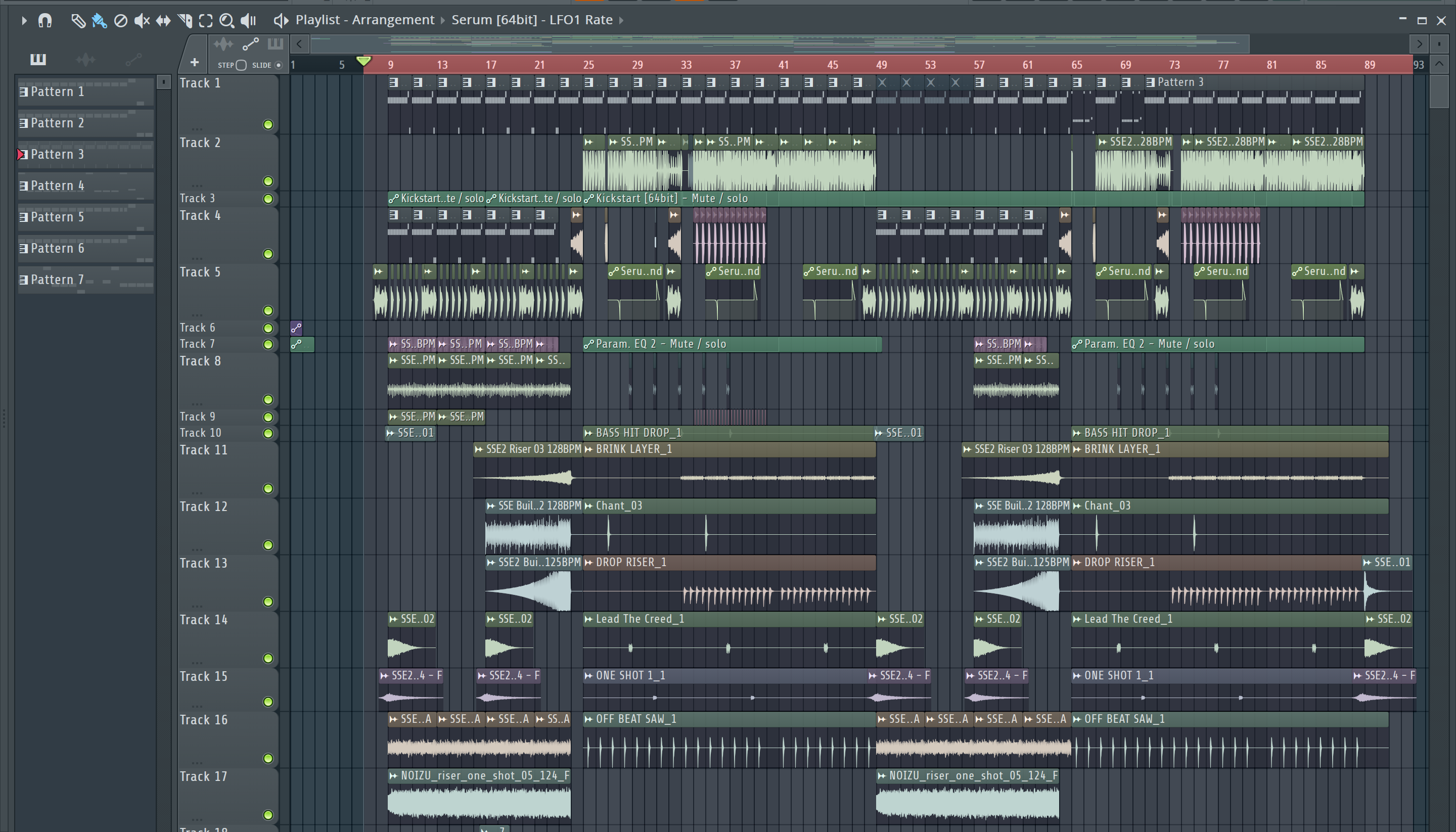Open first Chant_03 clip menu
The image size is (1456, 832).
[x=588, y=505]
